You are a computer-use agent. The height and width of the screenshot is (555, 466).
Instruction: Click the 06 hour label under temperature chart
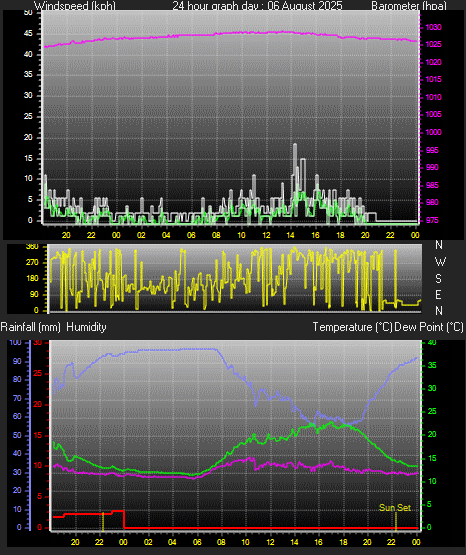pyautogui.click(x=197, y=542)
